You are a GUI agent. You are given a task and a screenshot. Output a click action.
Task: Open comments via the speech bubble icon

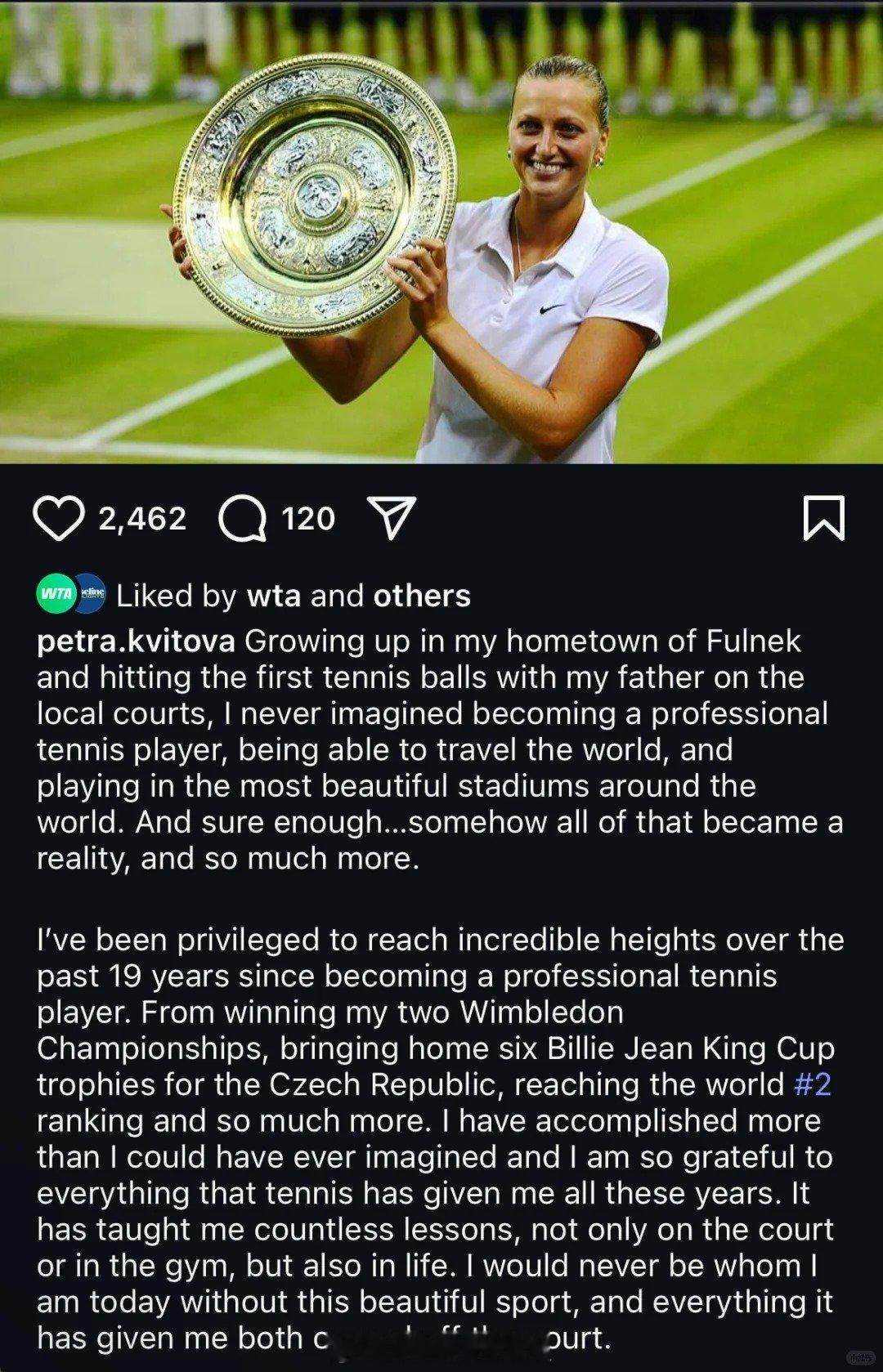242,519
